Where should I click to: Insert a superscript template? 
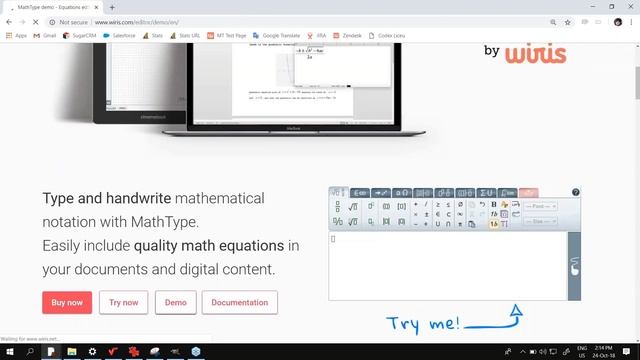coord(371,206)
